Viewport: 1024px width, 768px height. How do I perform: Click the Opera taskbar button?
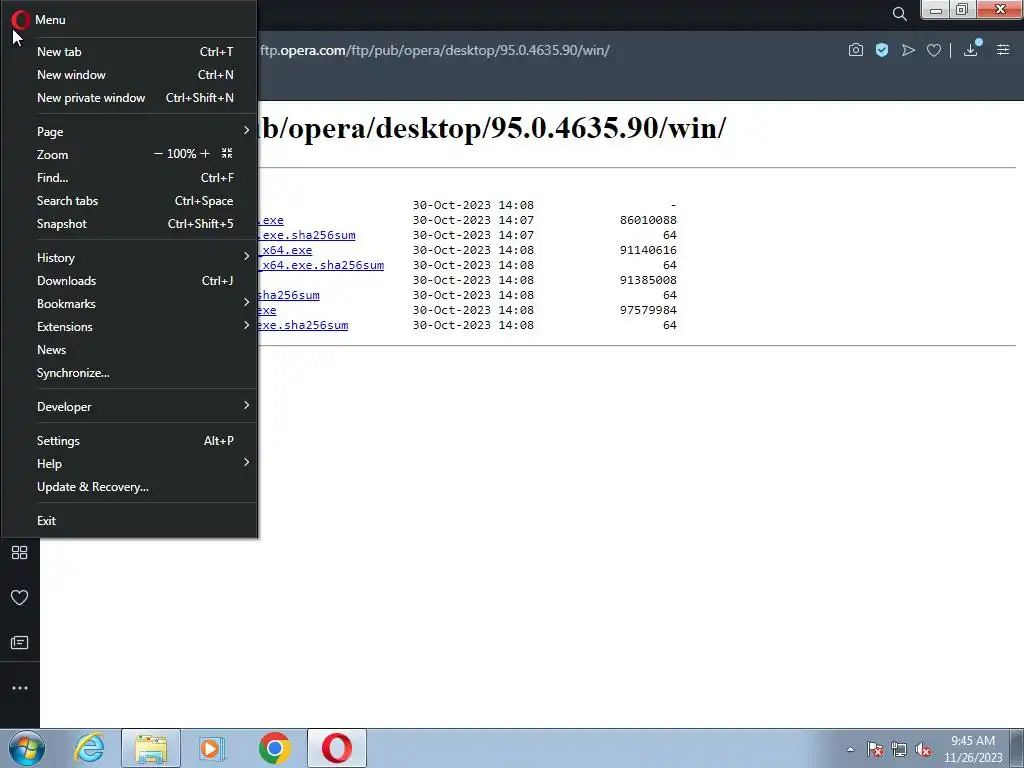(337, 748)
